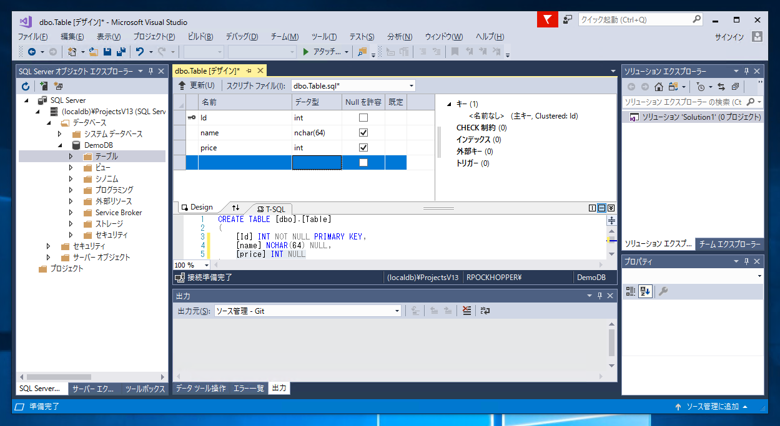Image resolution: width=780 pixels, height=426 pixels.
Task: Click the horizontal split layout icon
Action: 601,208
